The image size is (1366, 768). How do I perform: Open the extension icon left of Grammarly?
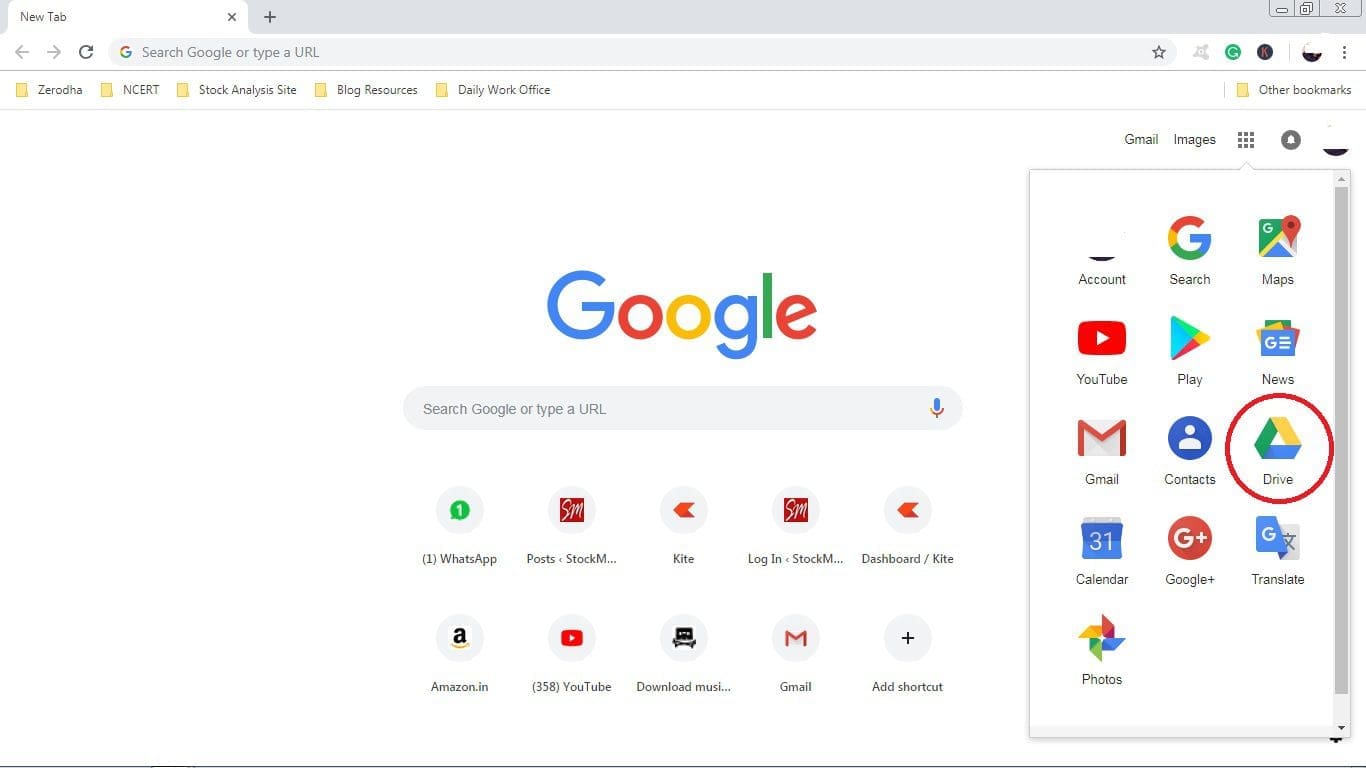pos(1201,52)
